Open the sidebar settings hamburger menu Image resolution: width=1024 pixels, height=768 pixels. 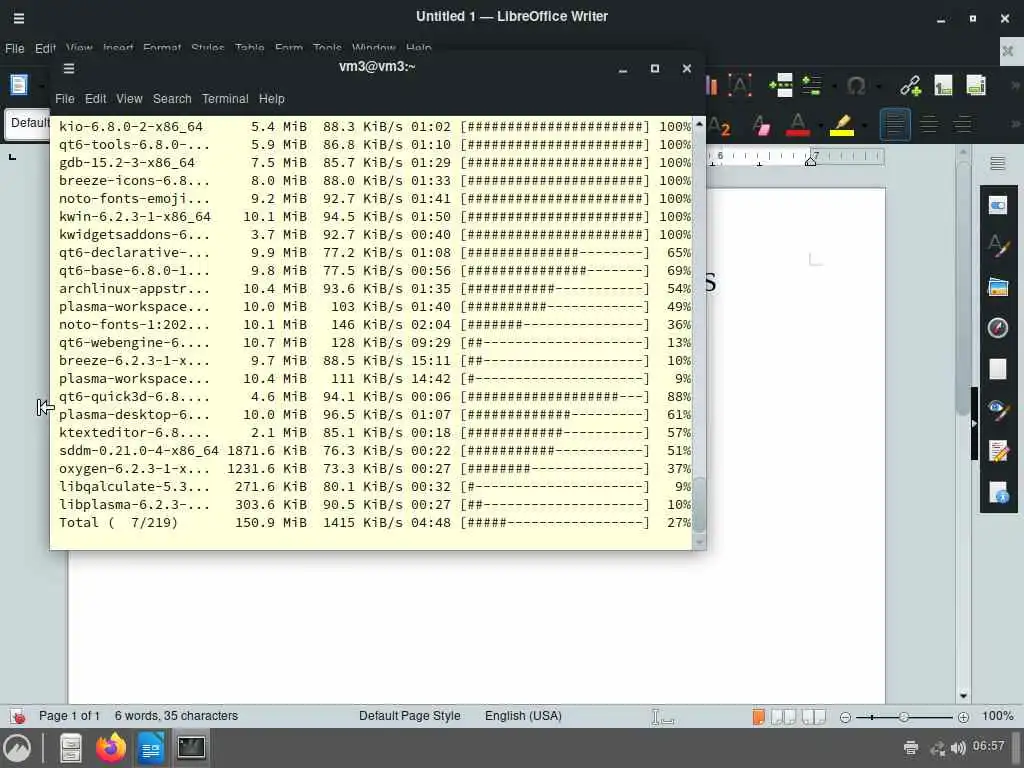[997, 163]
